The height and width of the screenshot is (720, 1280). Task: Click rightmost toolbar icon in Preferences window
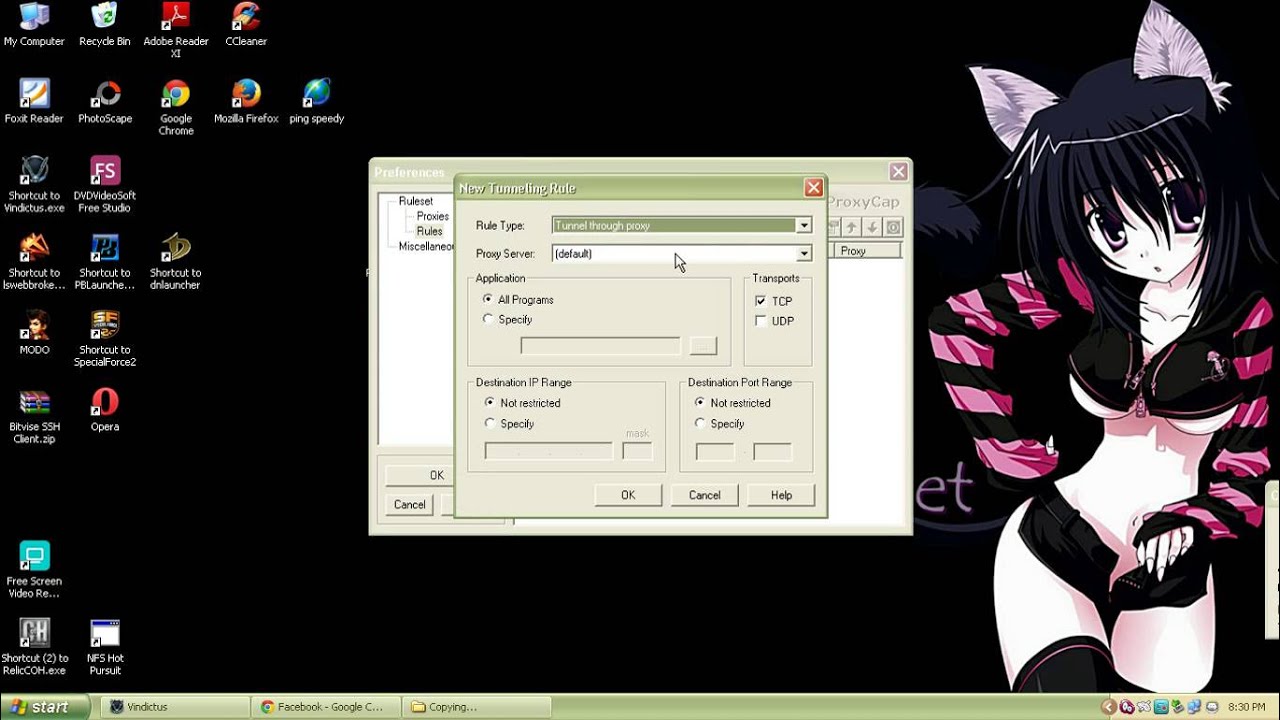click(894, 228)
